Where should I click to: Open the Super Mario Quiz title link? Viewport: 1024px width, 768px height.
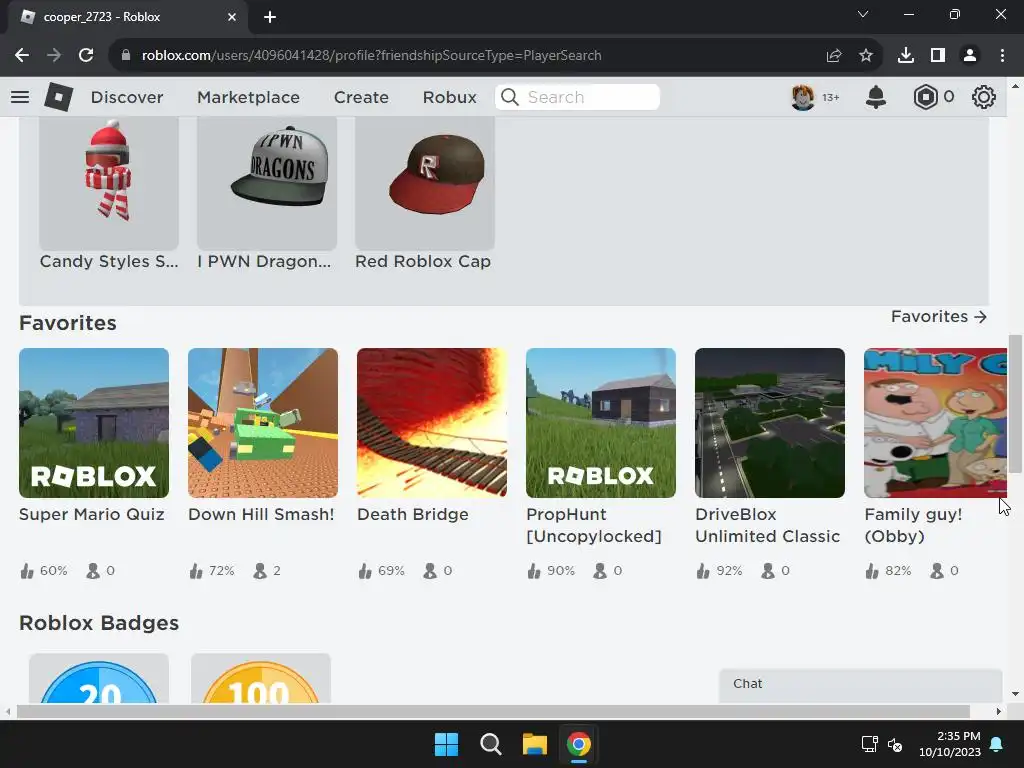click(91, 515)
